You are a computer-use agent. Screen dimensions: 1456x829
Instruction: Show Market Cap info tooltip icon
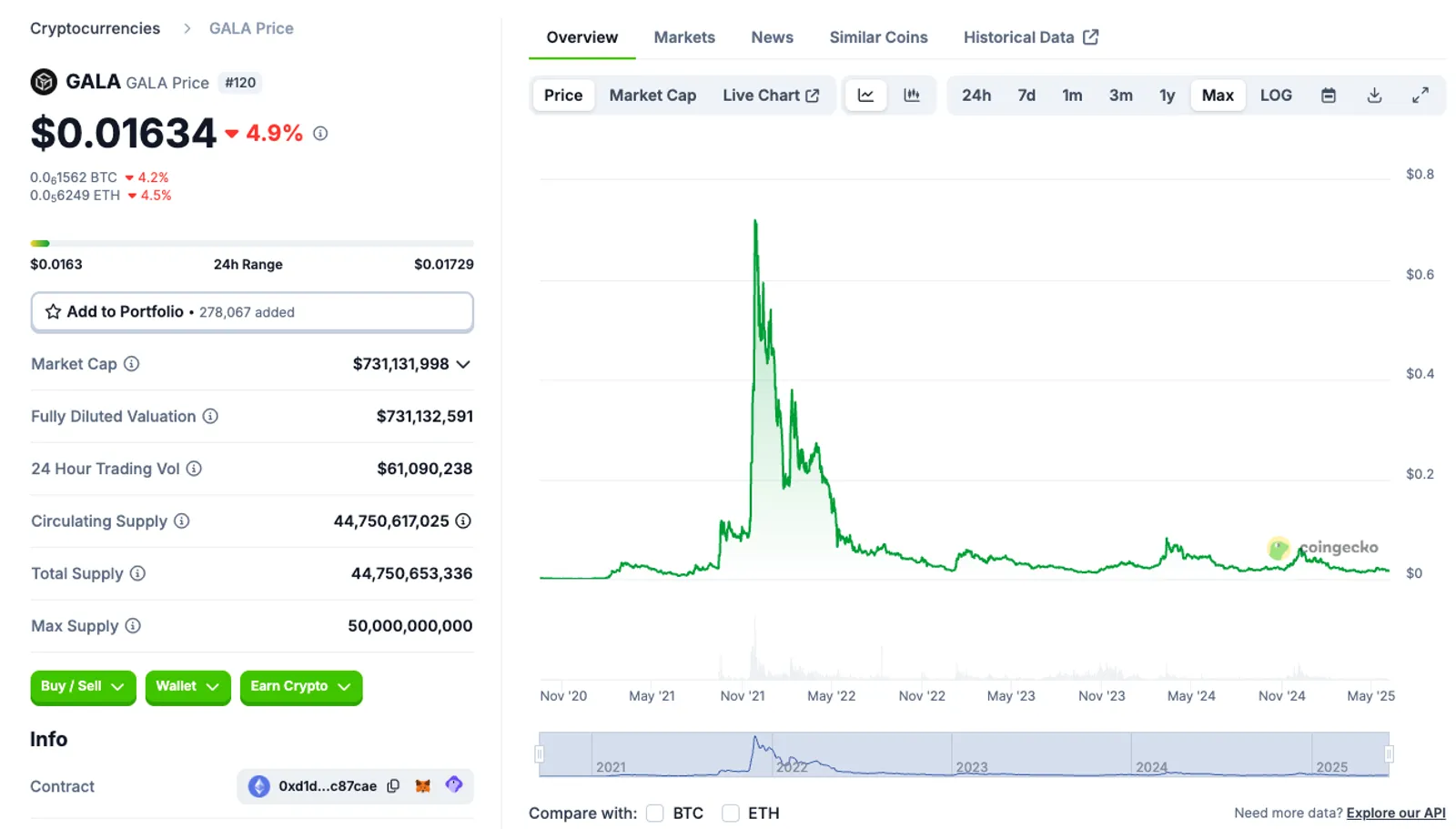pos(132,364)
